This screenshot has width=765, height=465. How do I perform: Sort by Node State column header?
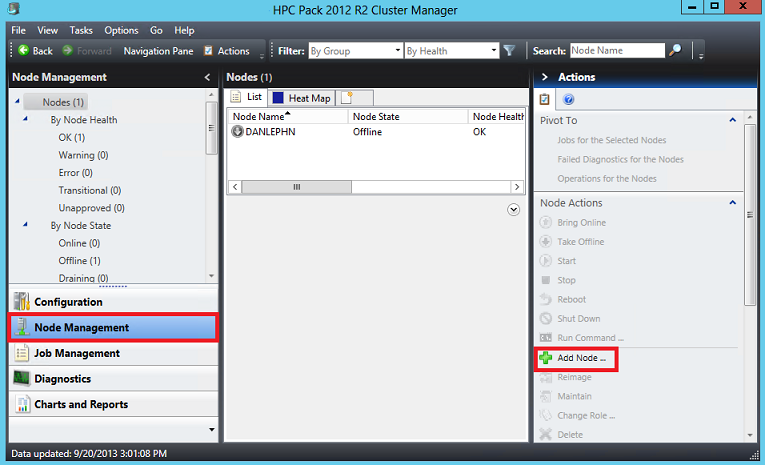point(408,116)
